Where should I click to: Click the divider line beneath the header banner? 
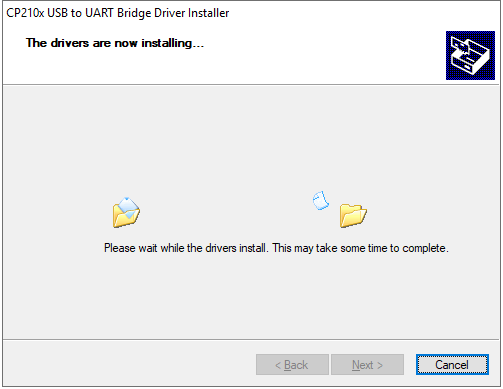pos(252,85)
